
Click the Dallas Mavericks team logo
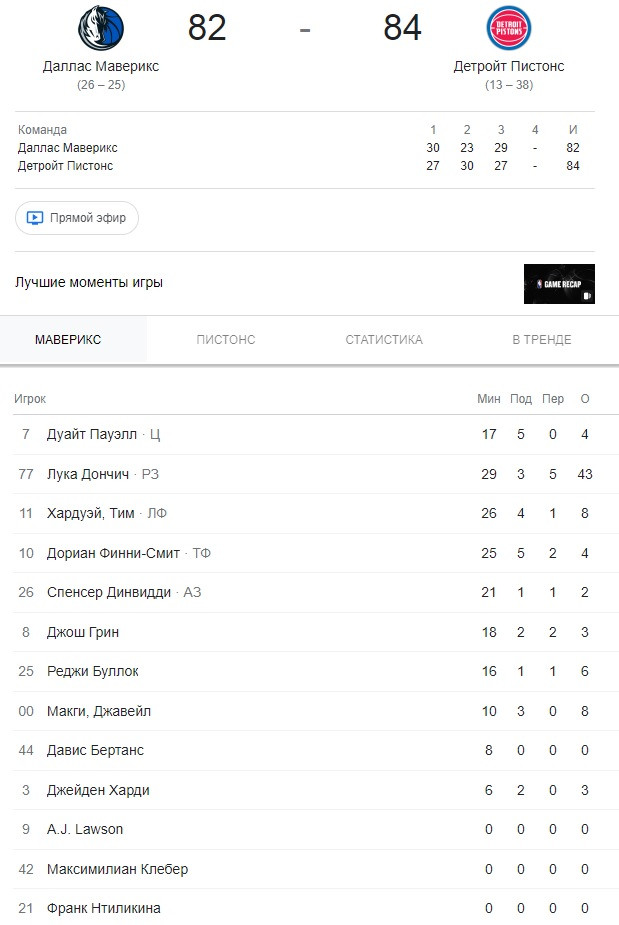point(101,28)
